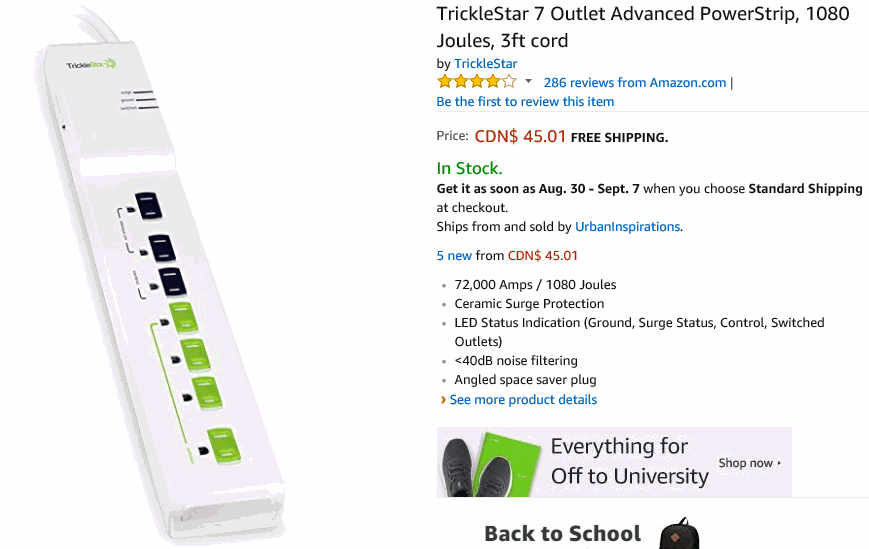Open the TrickleStar brand link below title
The height and width of the screenshot is (549, 869).
485,64
